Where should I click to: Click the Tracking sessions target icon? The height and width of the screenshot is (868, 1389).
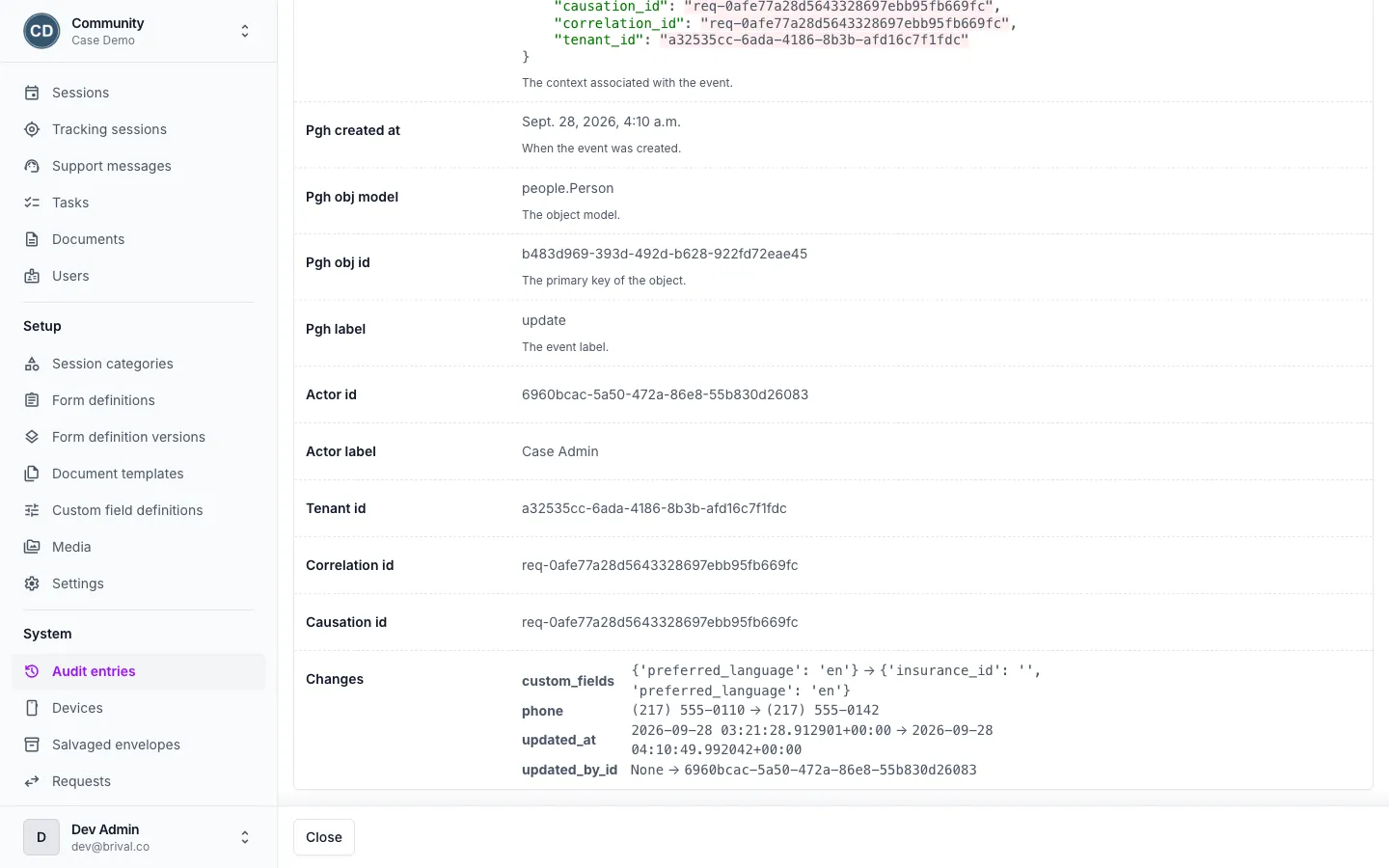pos(32,129)
